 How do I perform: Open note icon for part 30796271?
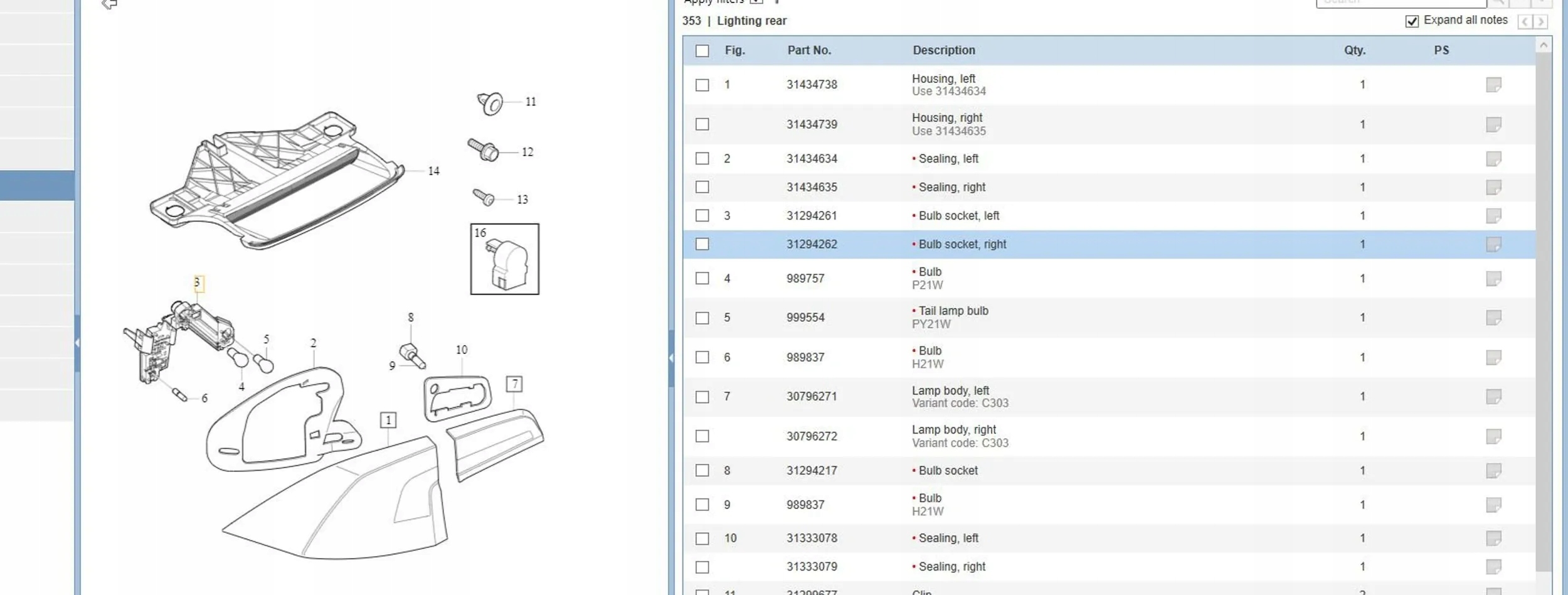coord(1493,397)
